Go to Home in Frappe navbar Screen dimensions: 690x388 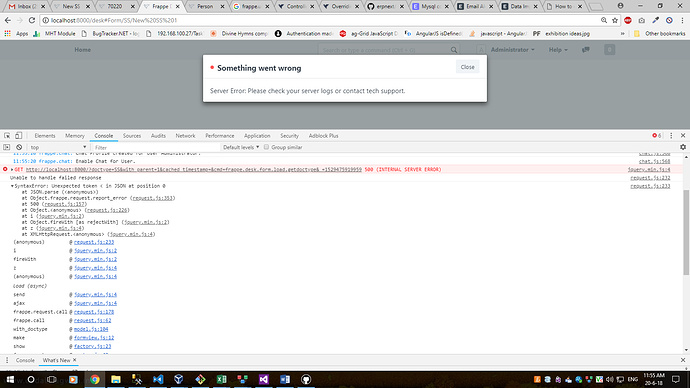[x=82, y=50]
